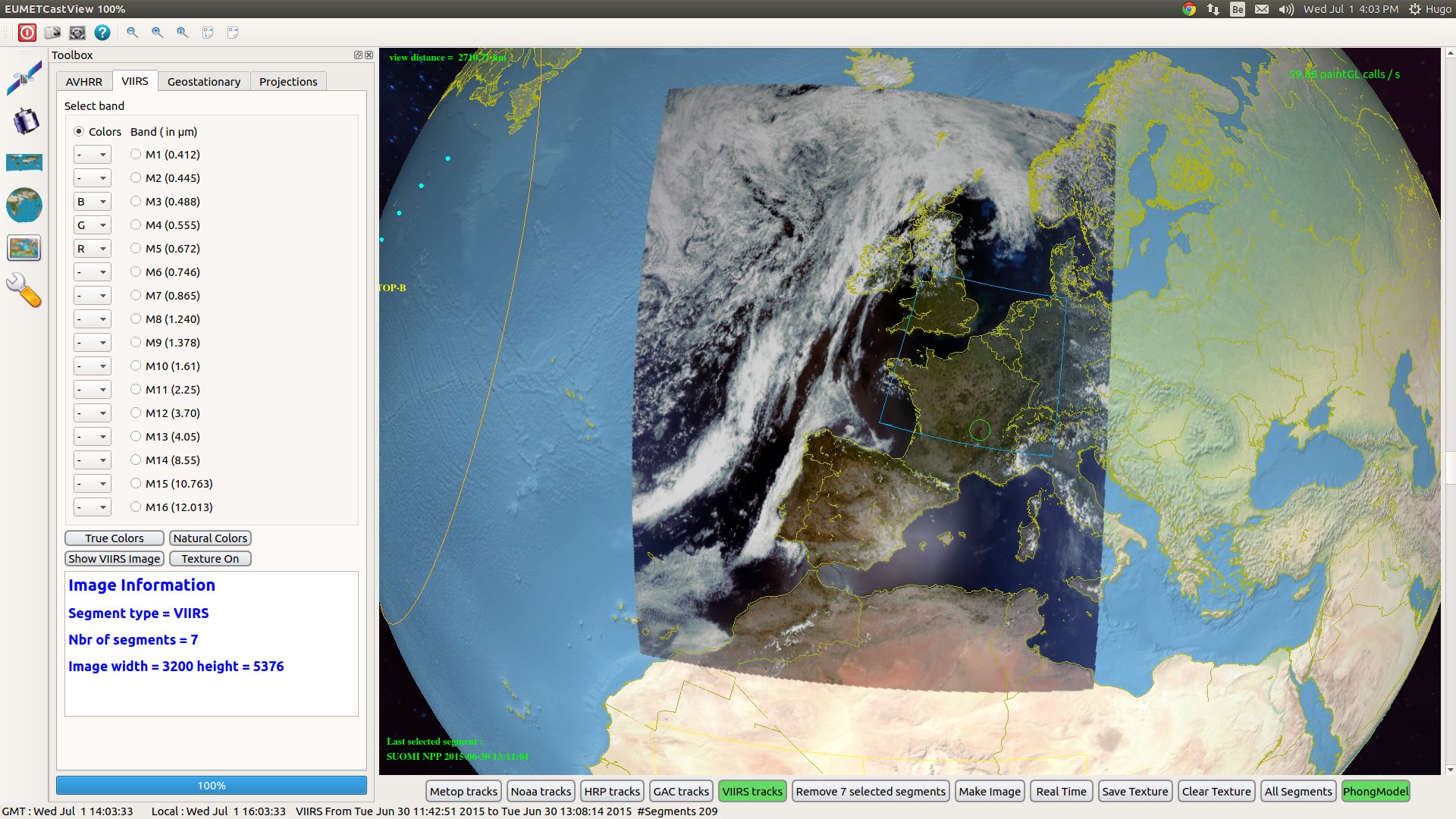
Task: Switch to the Geostationary tab
Action: pyautogui.click(x=204, y=81)
